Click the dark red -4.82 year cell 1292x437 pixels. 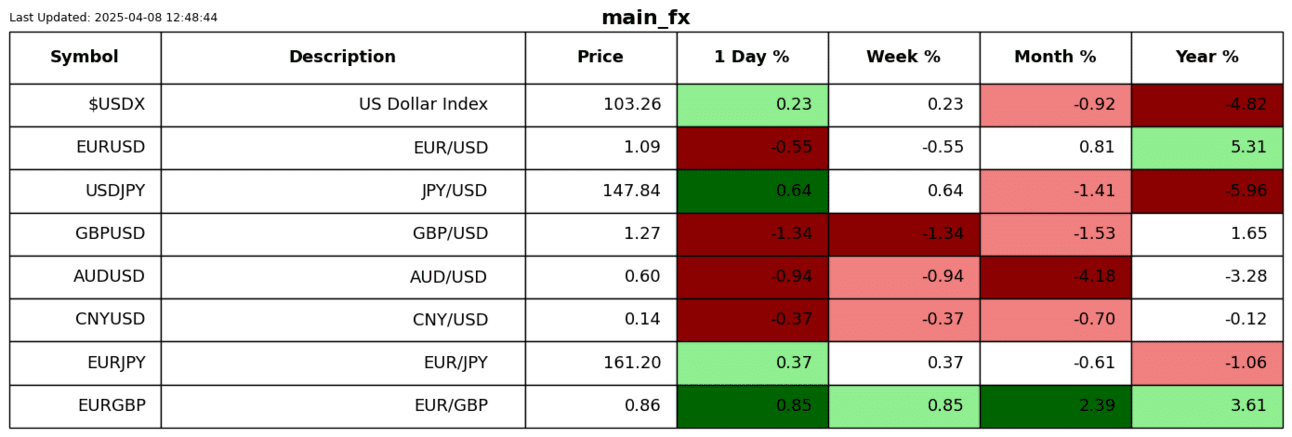click(x=1207, y=105)
